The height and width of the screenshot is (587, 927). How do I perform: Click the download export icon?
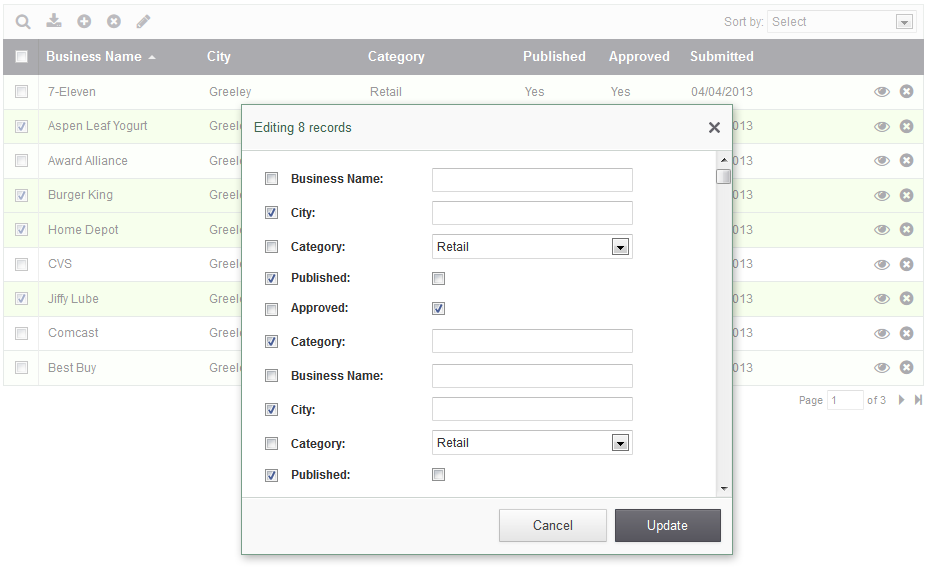click(54, 21)
